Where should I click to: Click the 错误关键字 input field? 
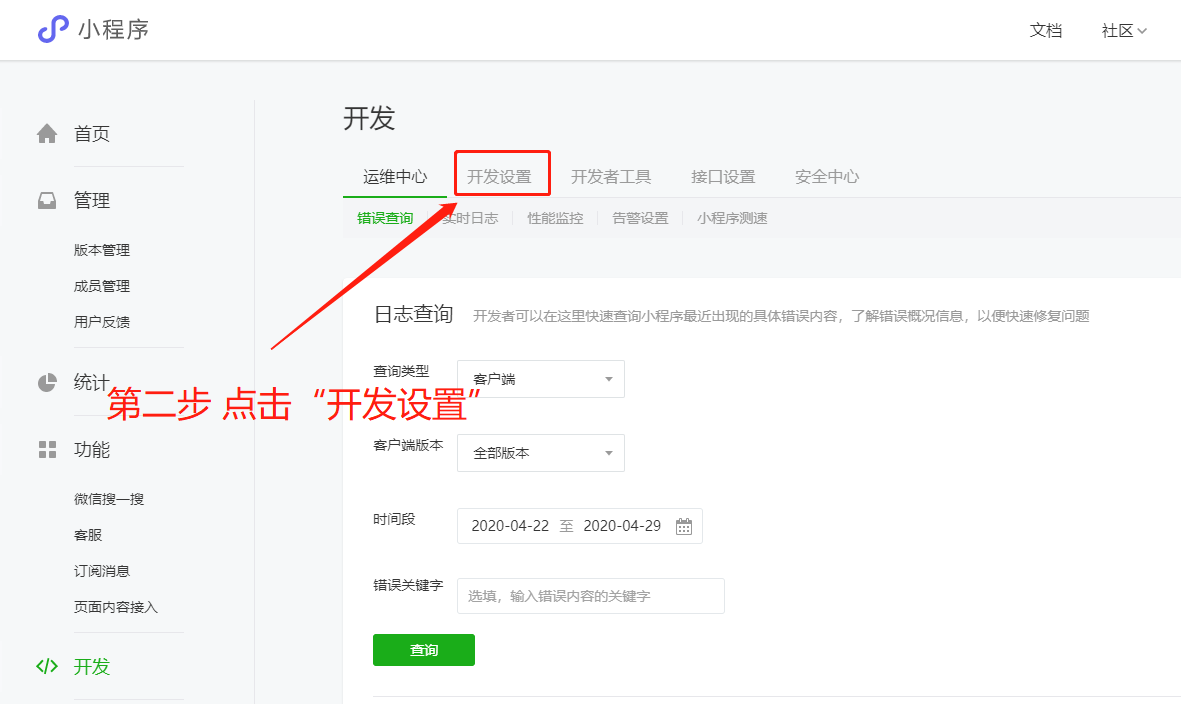[590, 596]
